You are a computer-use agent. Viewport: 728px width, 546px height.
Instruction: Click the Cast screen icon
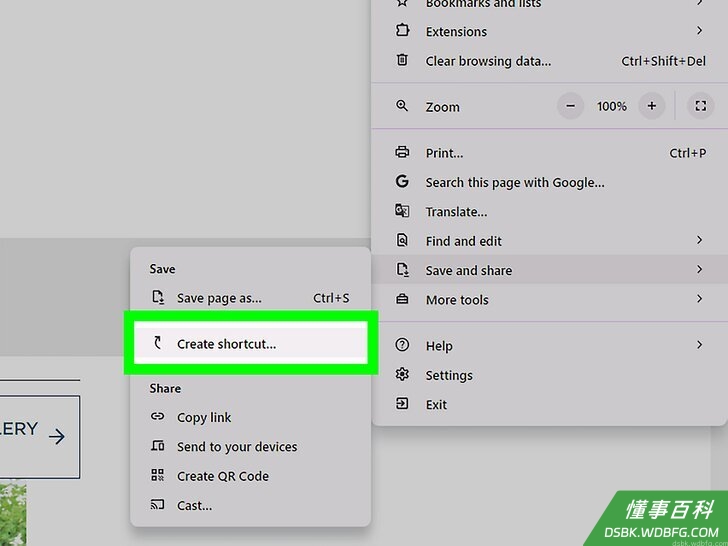[x=157, y=504]
